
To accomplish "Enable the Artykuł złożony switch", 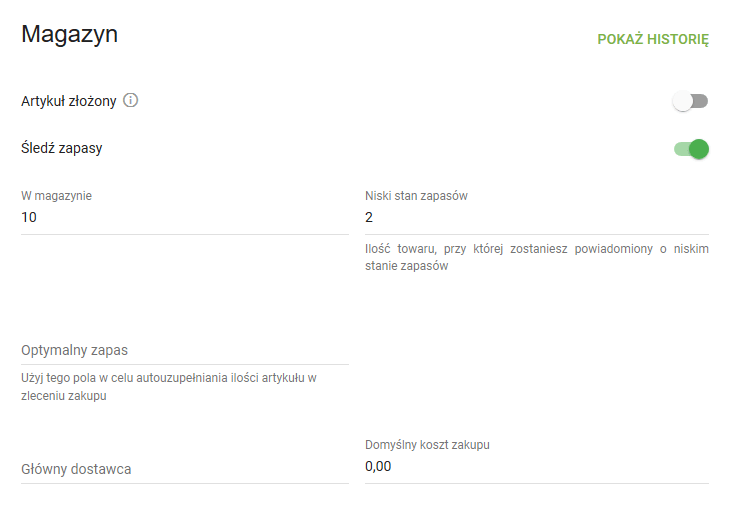I will [690, 101].
